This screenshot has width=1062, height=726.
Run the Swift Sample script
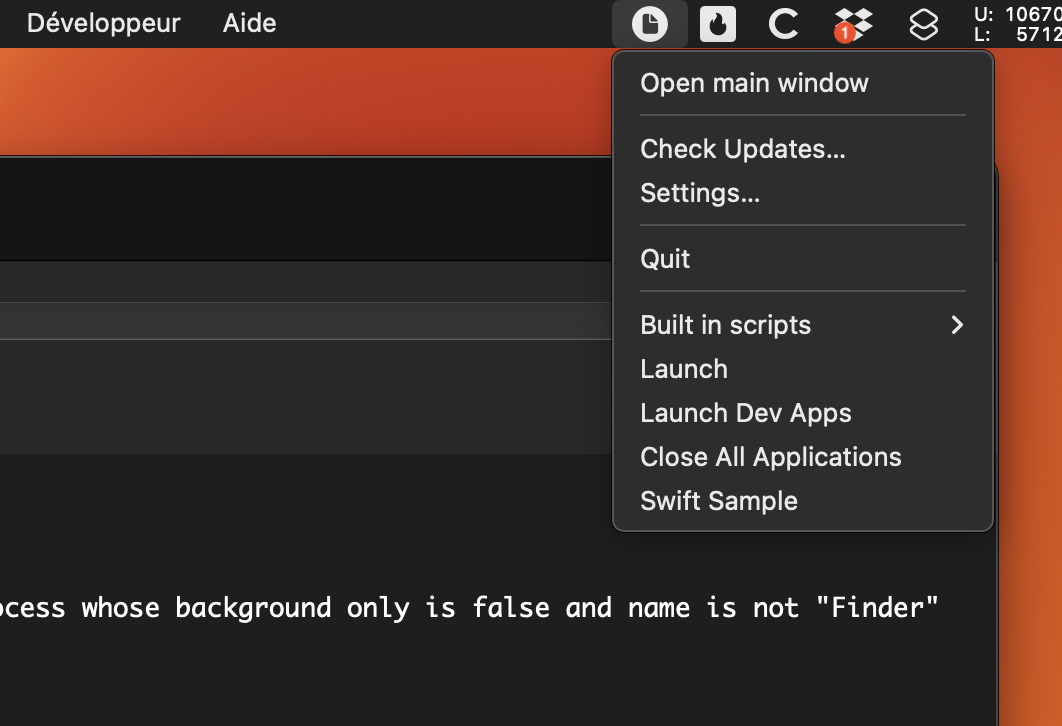point(719,501)
